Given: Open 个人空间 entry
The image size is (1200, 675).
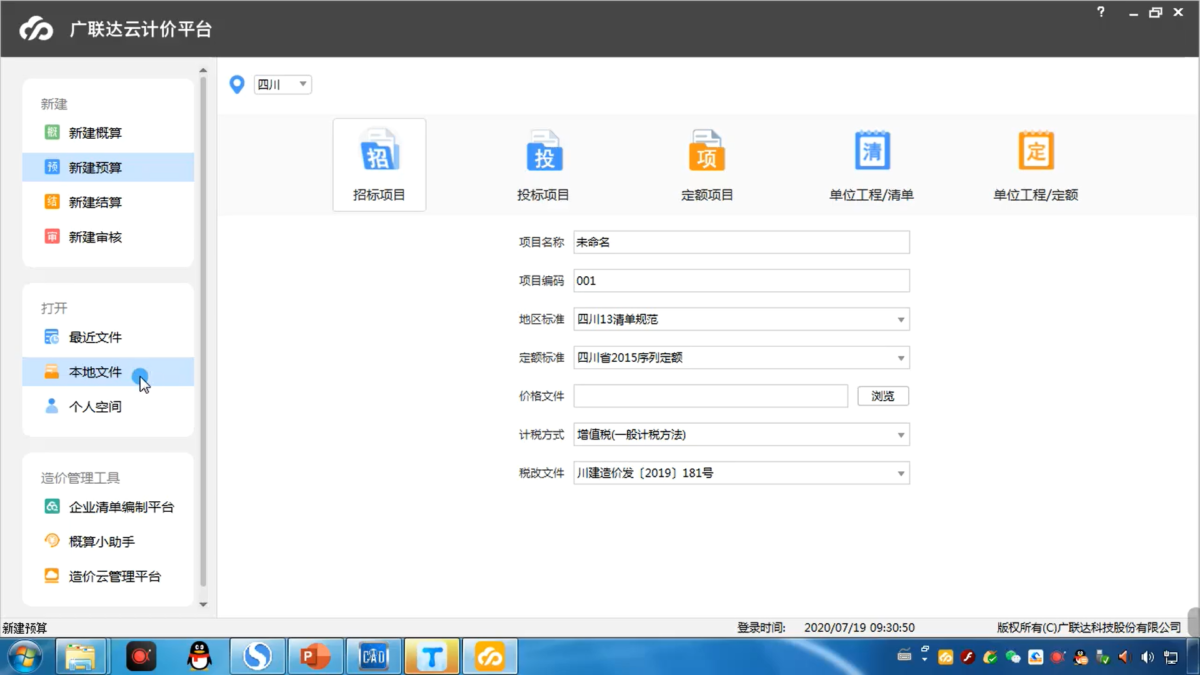Looking at the screenshot, I should pos(108,407).
